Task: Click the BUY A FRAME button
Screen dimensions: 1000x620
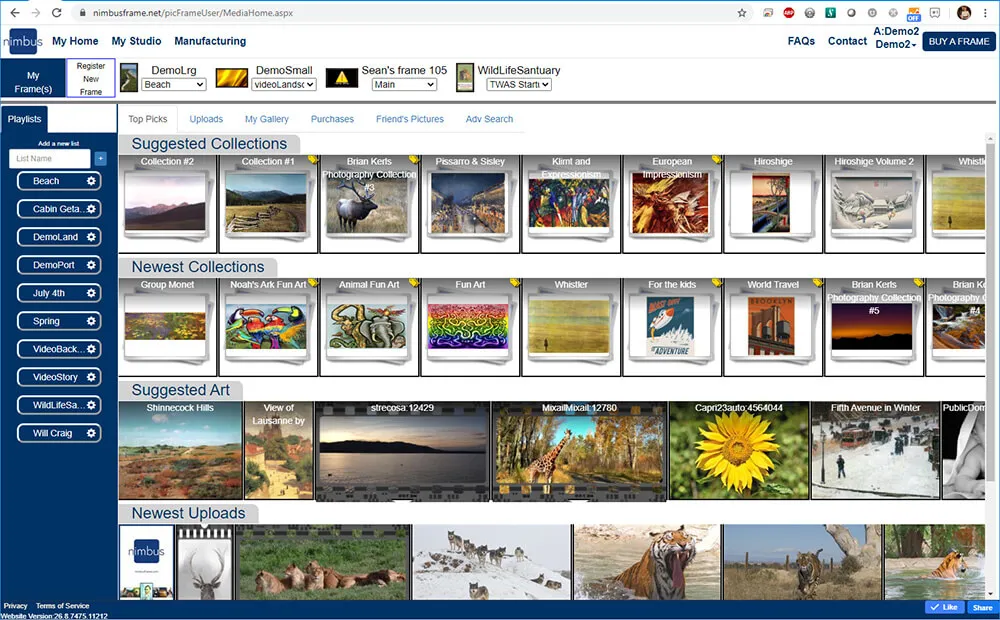Action: (959, 41)
